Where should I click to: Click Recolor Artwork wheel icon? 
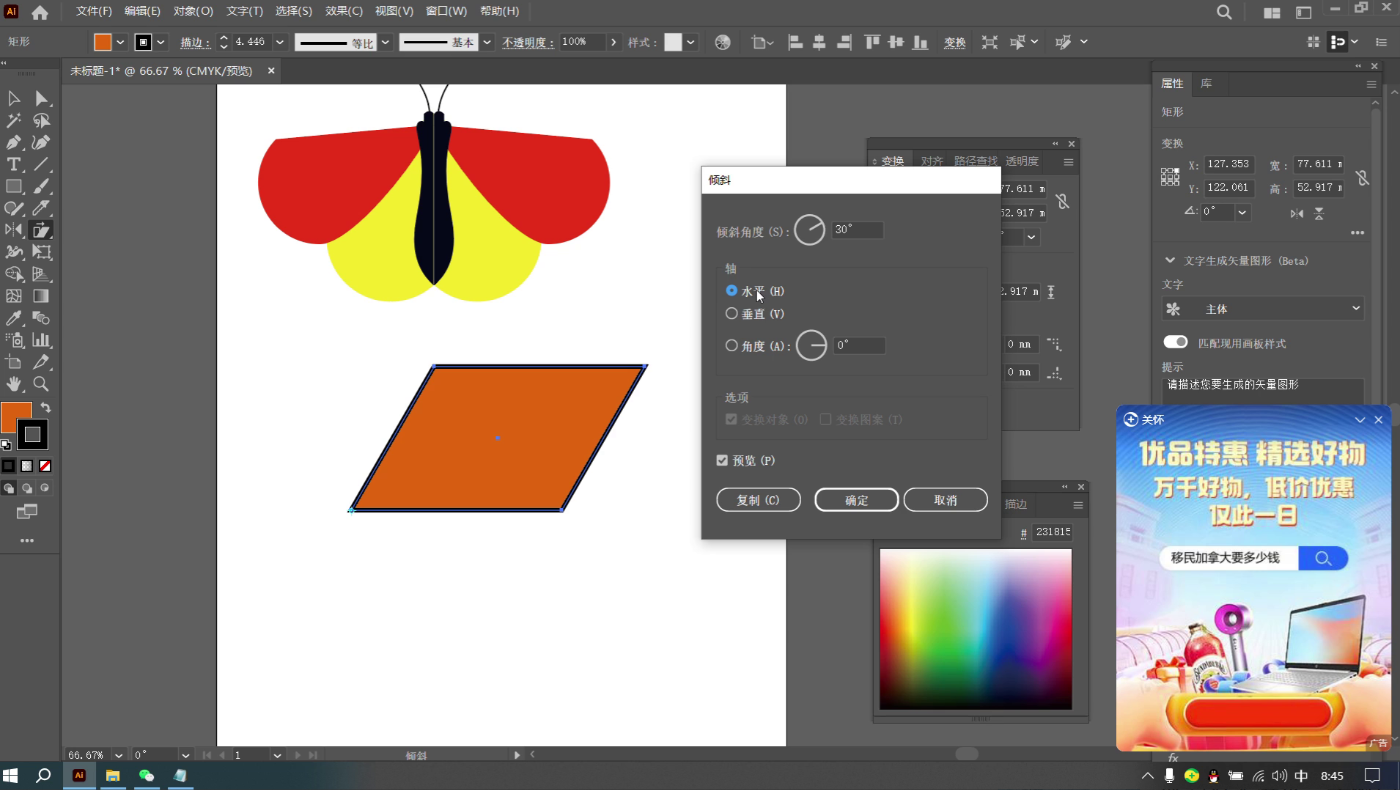pyautogui.click(x=723, y=42)
